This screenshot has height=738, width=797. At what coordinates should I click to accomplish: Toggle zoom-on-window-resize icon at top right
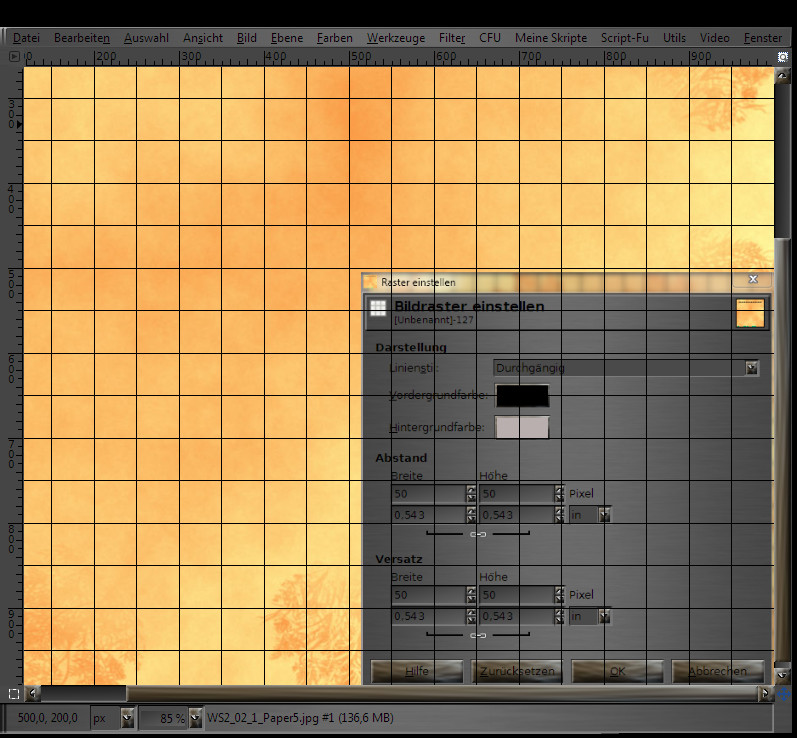[x=783, y=57]
